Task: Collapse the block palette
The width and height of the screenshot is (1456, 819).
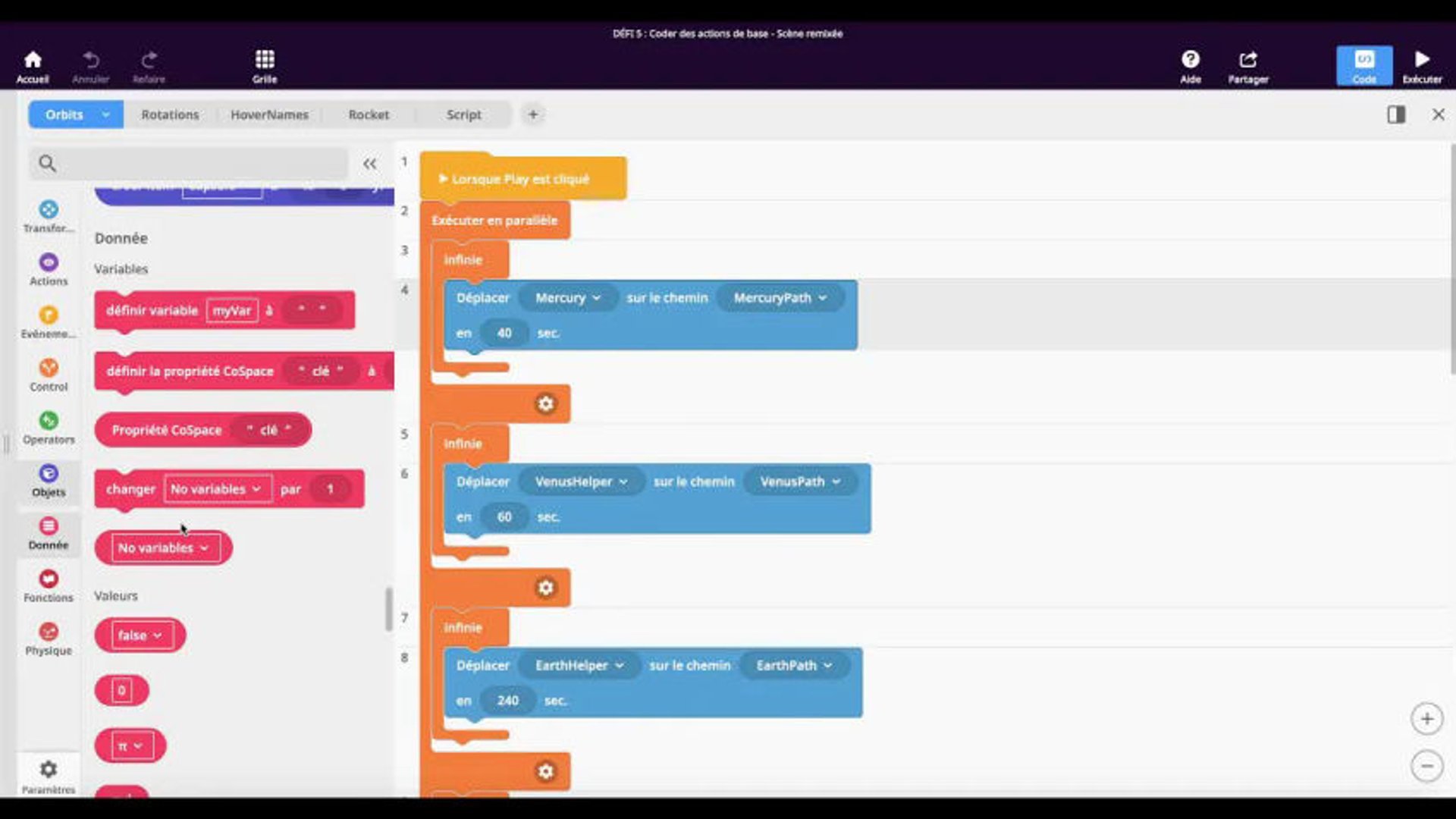Action: [x=369, y=164]
